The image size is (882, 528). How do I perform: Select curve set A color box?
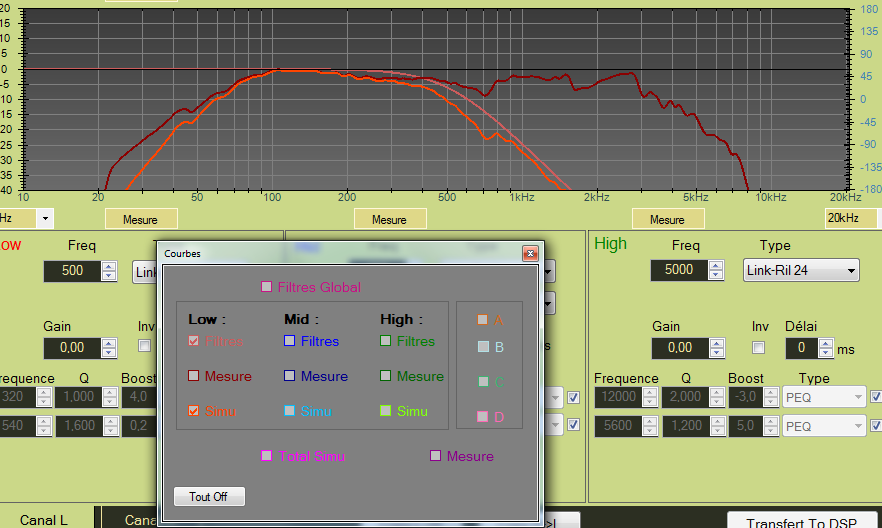pos(482,320)
